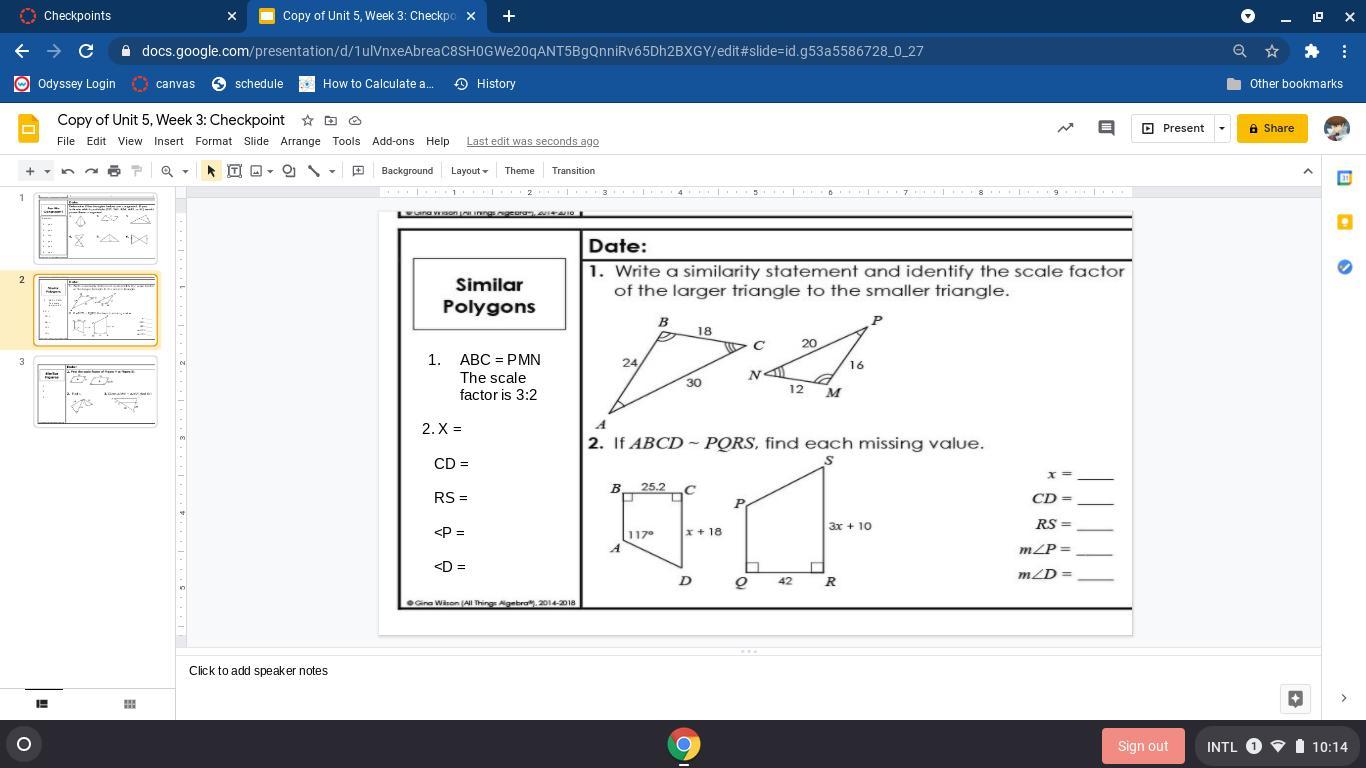1366x768 pixels.
Task: Switch to grid view
Action: (x=129, y=704)
